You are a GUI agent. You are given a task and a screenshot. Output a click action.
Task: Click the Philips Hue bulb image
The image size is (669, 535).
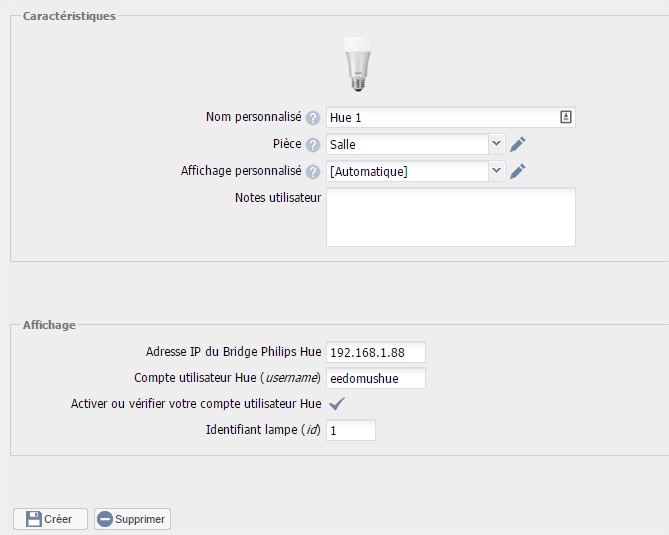click(x=358, y=64)
